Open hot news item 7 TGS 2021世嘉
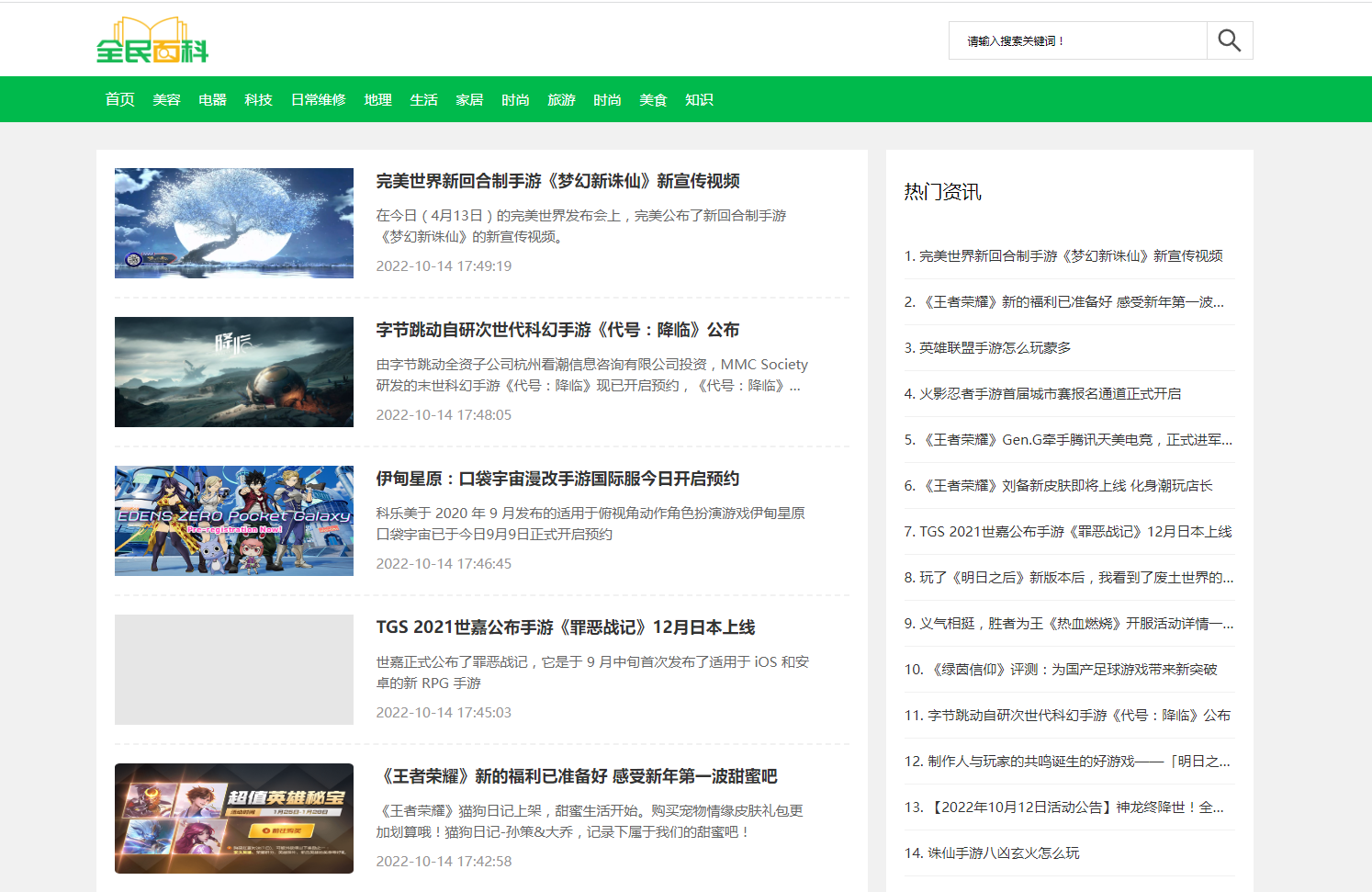The image size is (1372, 892). coord(1068,531)
